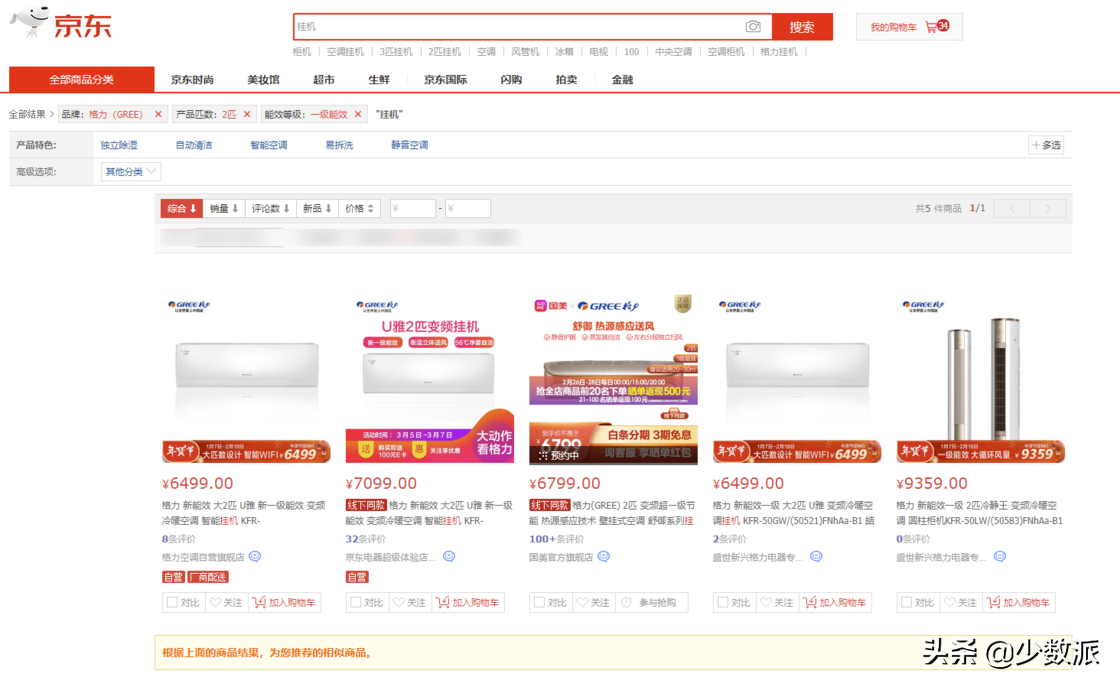The height and width of the screenshot is (687, 1120).
Task: Filter by 易拆洗 feature
Action: (x=339, y=145)
